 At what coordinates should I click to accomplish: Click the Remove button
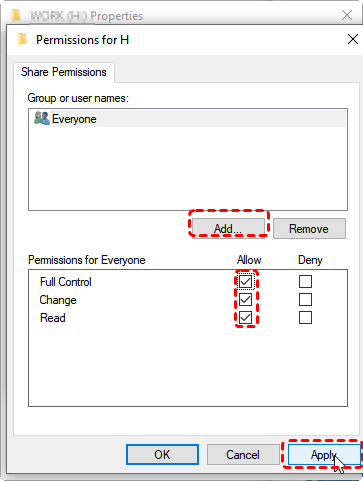309,229
